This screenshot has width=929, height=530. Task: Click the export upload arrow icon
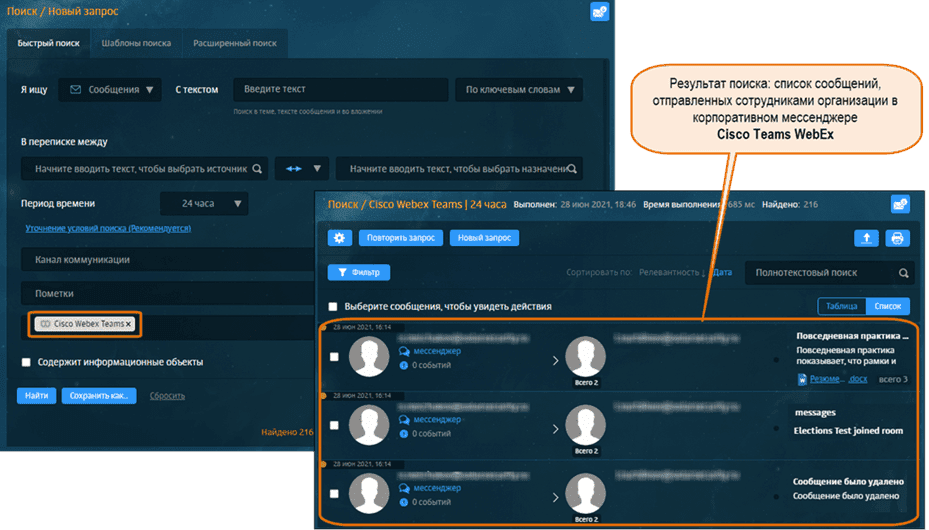[866, 238]
